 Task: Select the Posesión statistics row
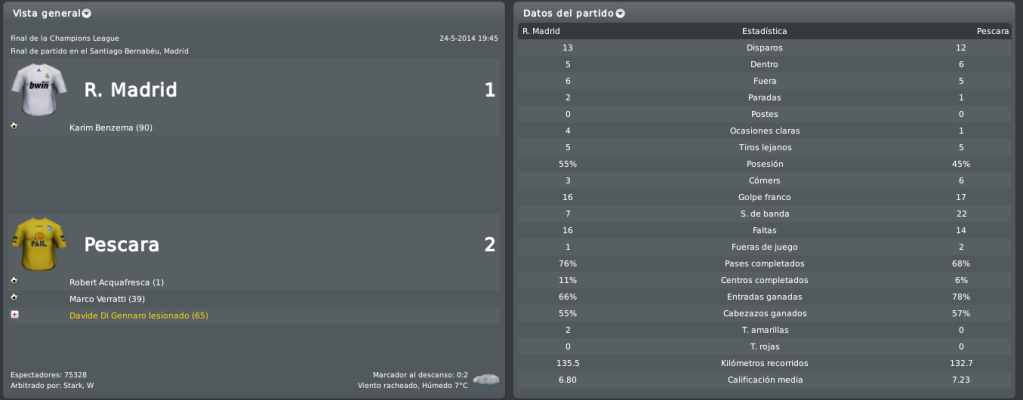point(766,164)
